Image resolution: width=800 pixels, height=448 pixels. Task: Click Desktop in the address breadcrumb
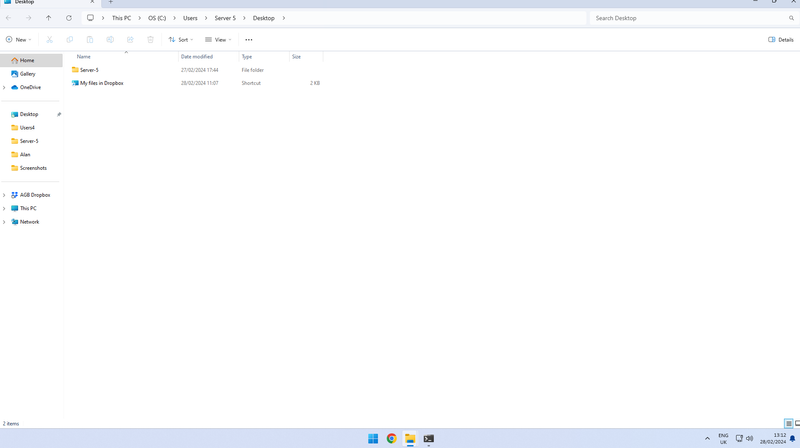[263, 18]
